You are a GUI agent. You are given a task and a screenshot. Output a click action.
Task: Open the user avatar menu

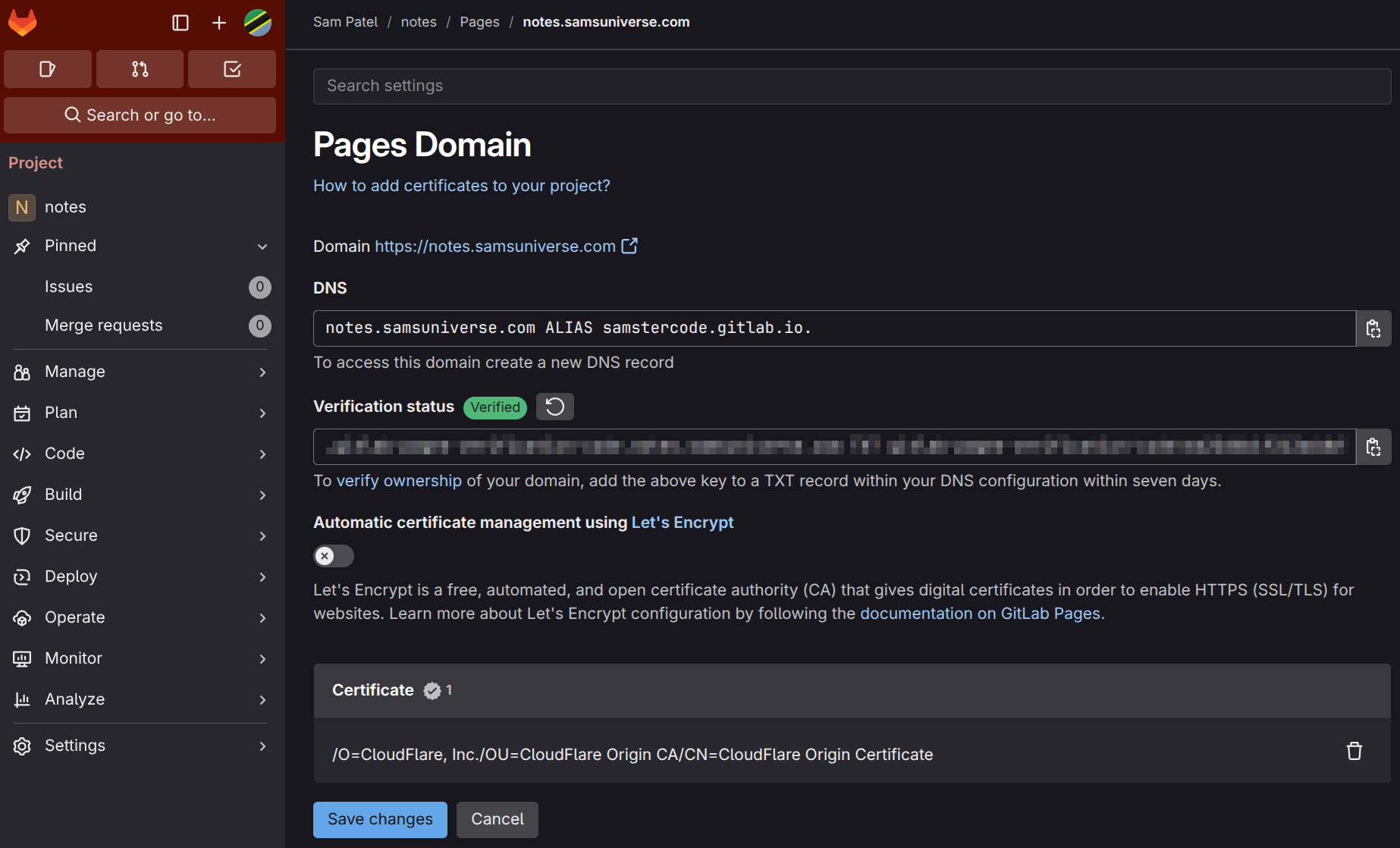(258, 23)
